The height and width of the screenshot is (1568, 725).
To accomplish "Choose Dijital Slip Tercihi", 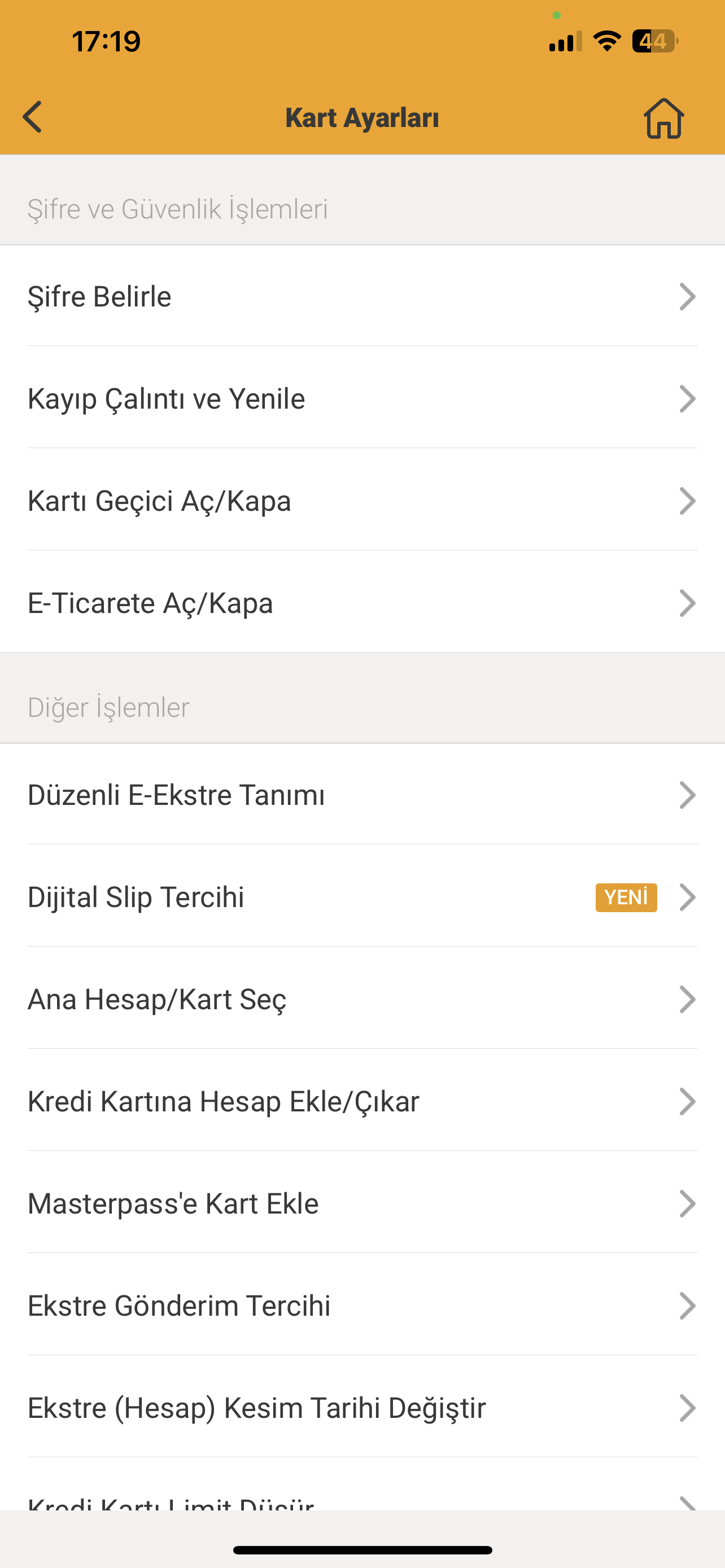I will pyautogui.click(x=136, y=897).
